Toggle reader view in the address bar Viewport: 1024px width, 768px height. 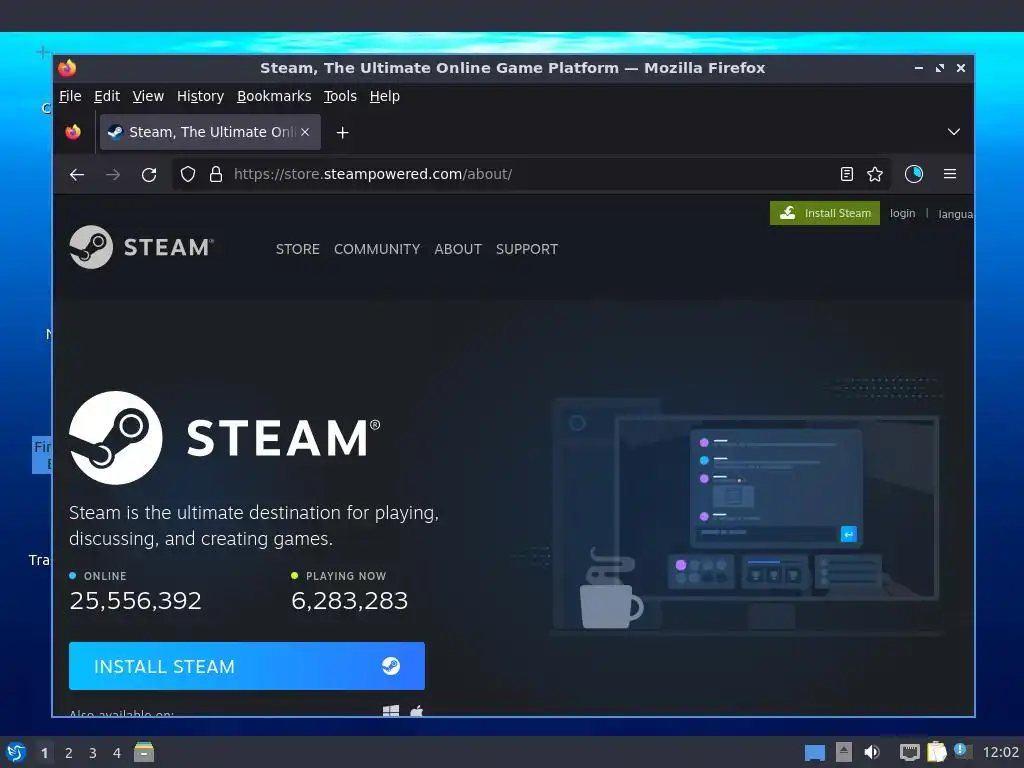pos(846,174)
